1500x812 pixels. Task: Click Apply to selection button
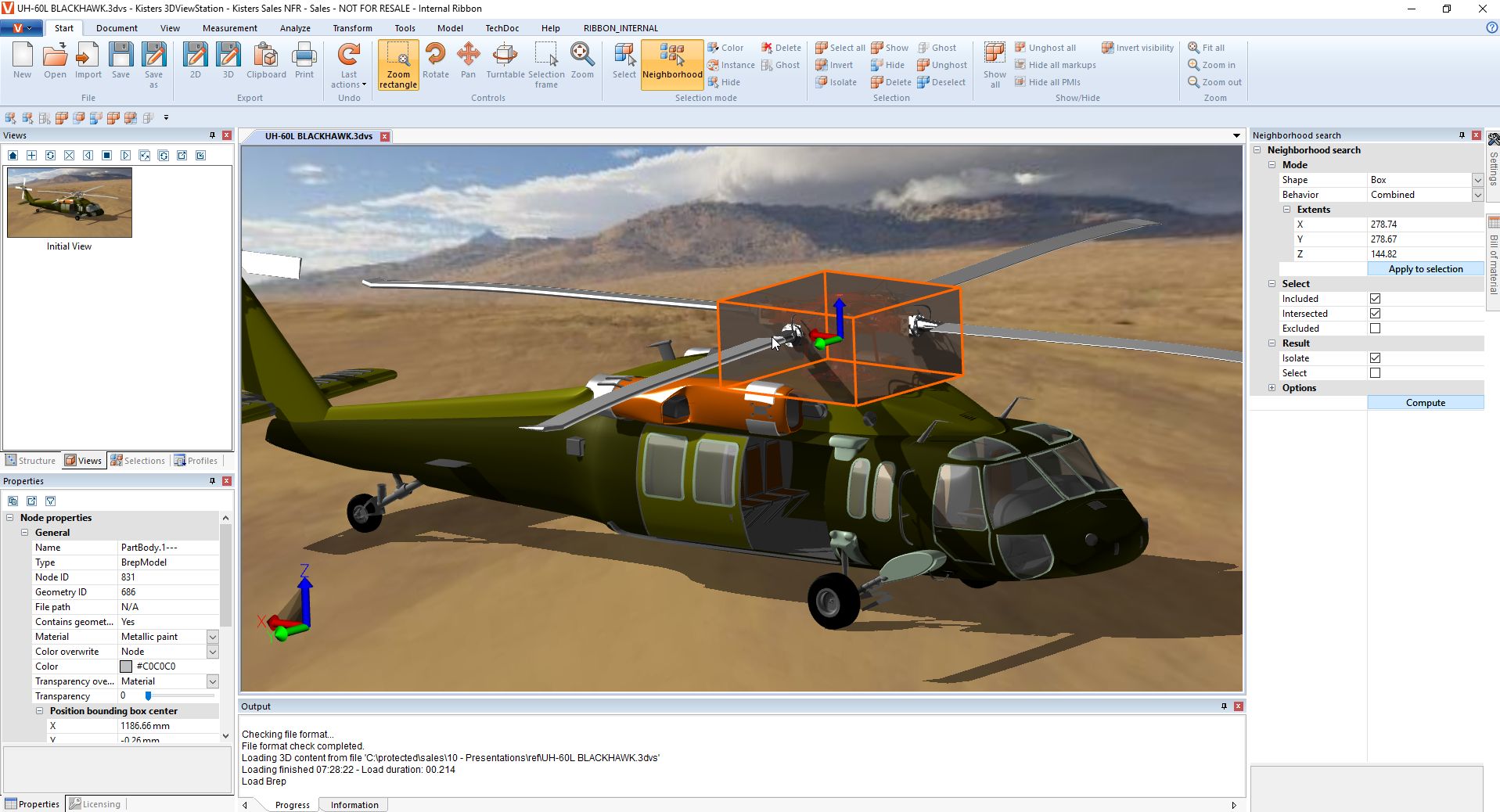pyautogui.click(x=1425, y=269)
